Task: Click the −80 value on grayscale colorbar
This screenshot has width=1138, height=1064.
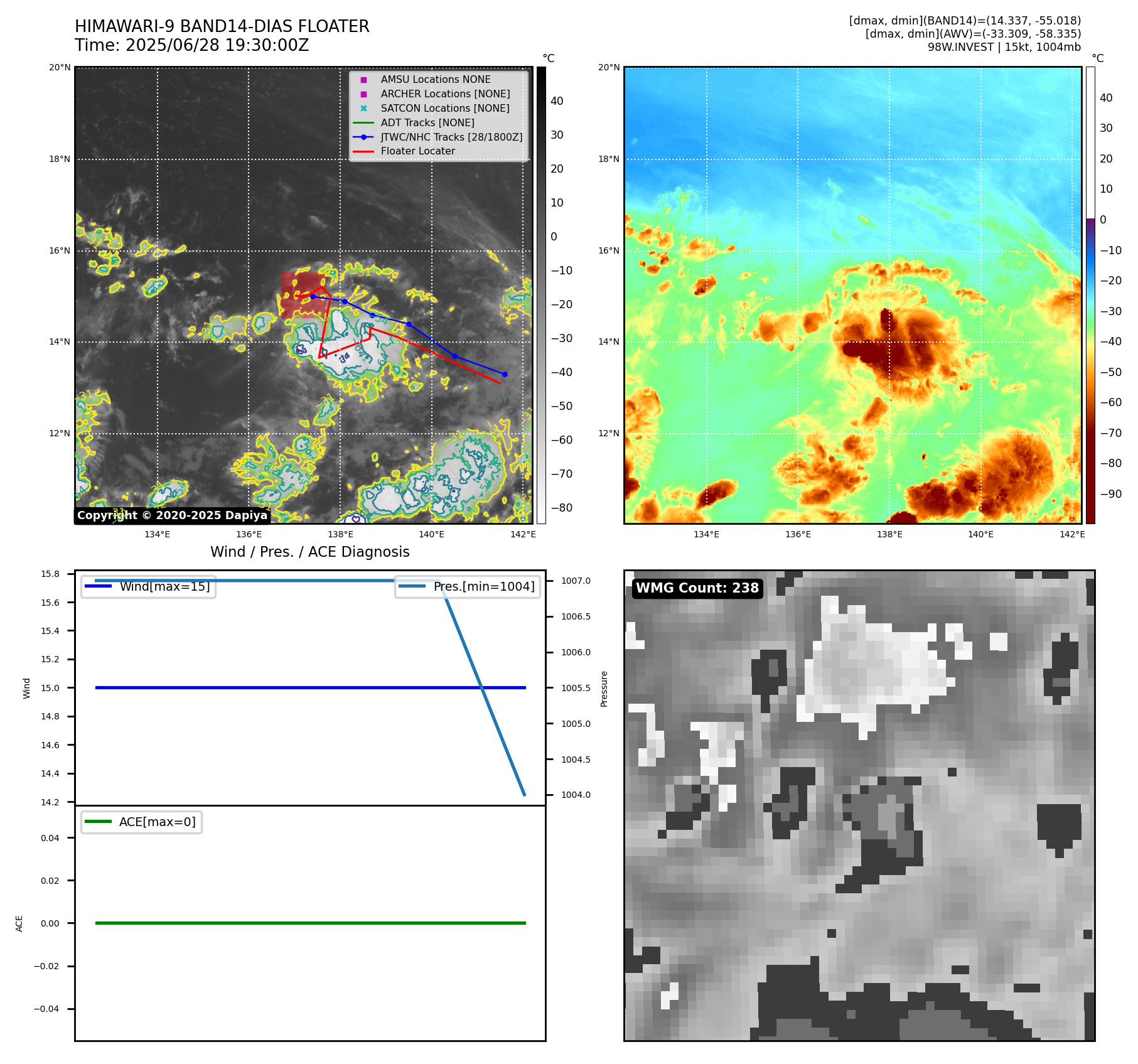Action: point(562,508)
